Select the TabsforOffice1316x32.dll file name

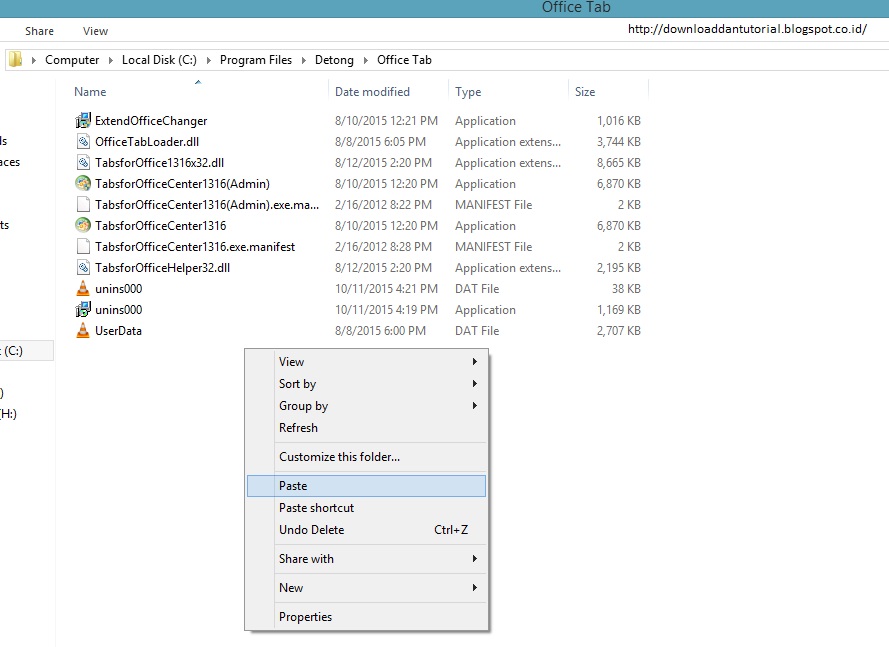point(159,163)
